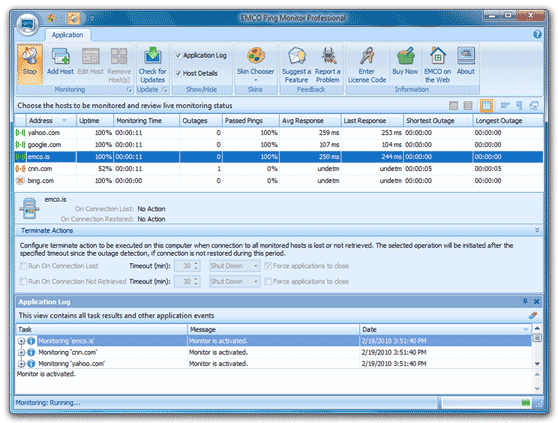Open the About dialog
The height and width of the screenshot is (423, 558).
(466, 61)
